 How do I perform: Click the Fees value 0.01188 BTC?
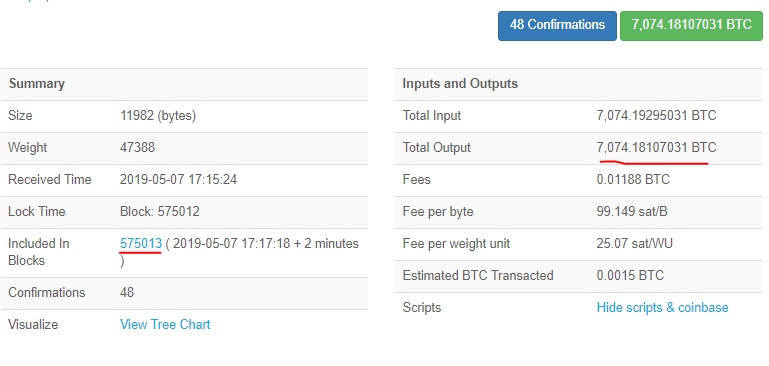pyautogui.click(x=633, y=180)
